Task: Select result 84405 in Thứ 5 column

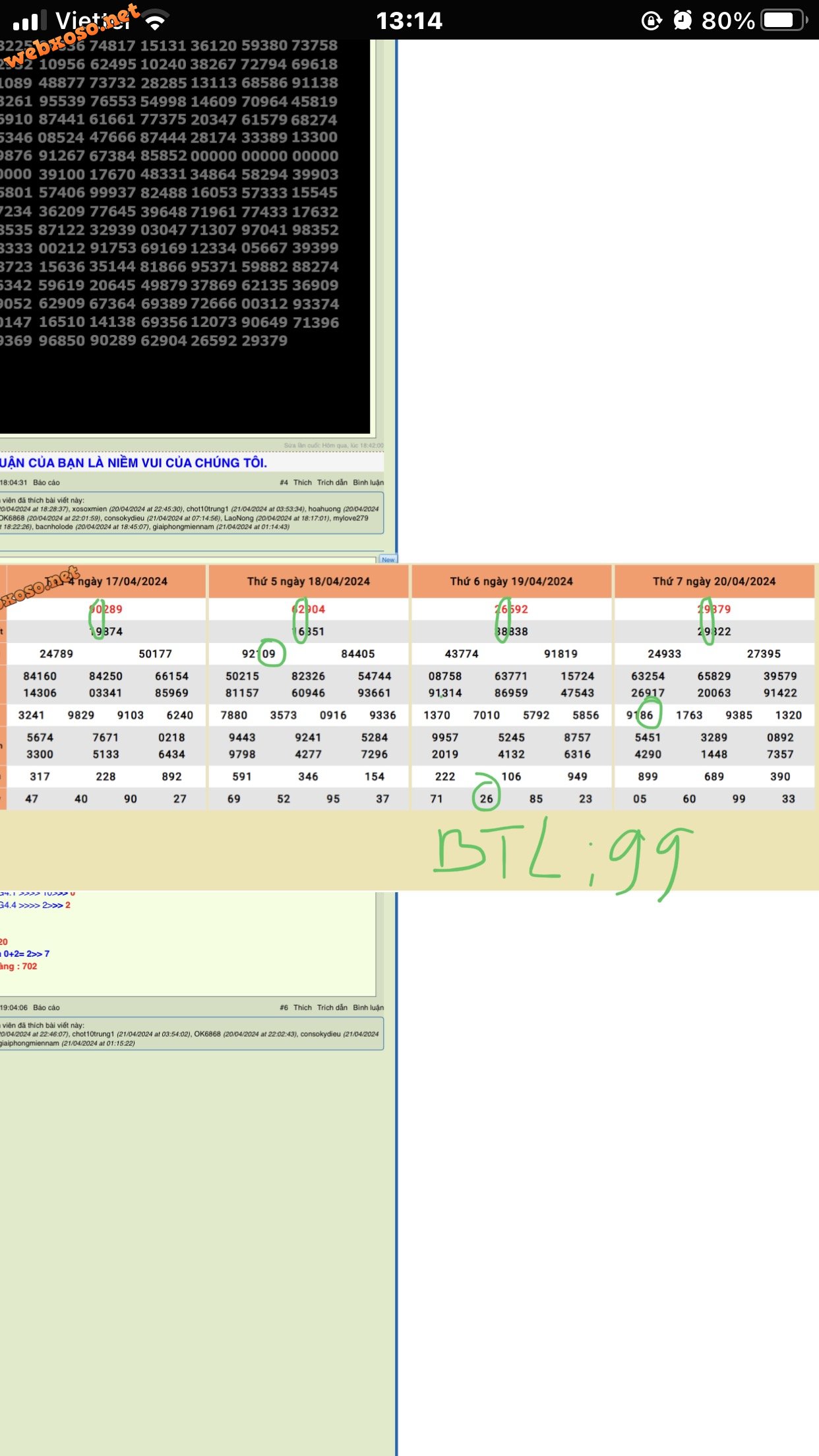Action: click(358, 654)
